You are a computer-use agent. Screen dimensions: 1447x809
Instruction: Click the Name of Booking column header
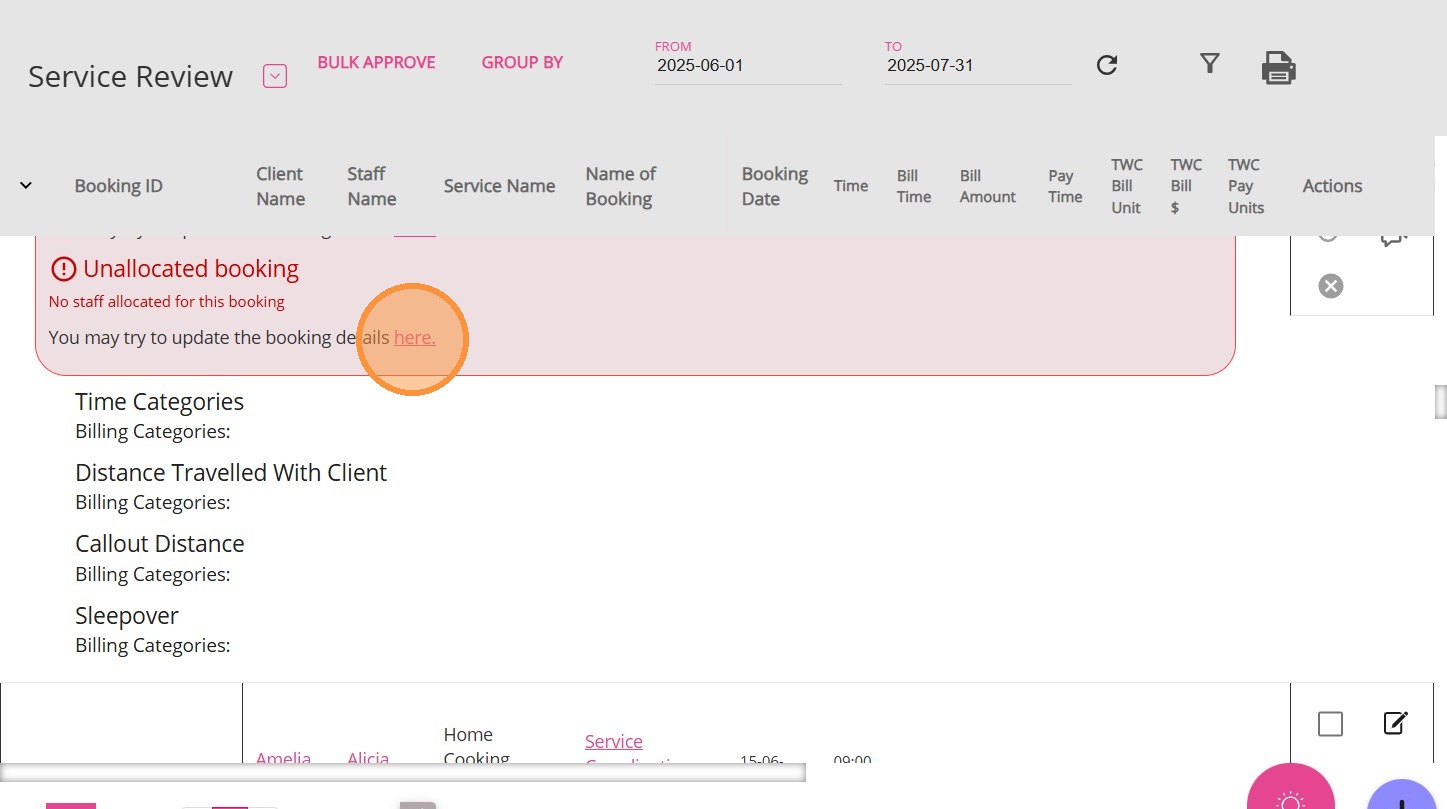coord(621,186)
